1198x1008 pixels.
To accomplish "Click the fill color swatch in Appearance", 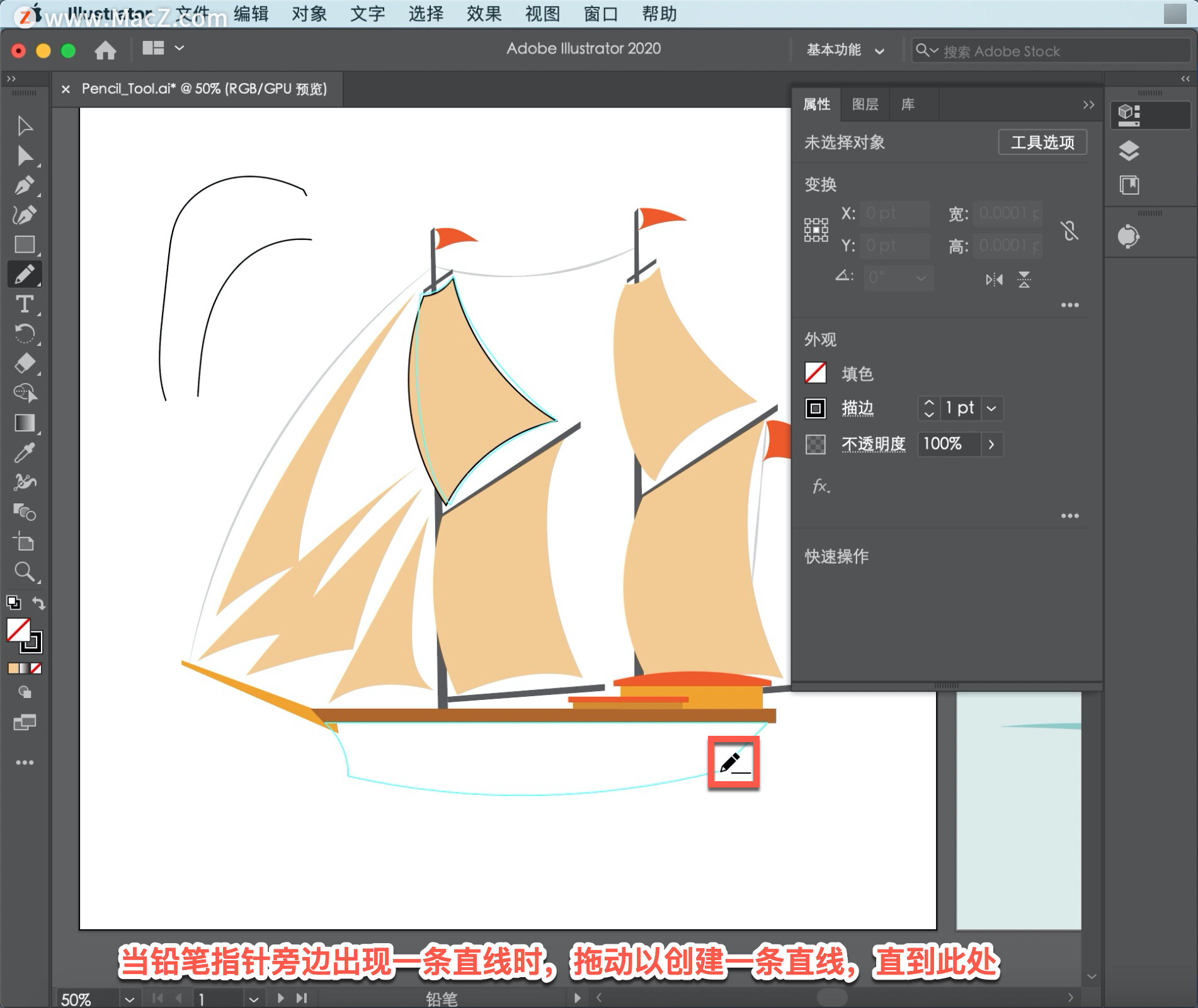I will (816, 373).
